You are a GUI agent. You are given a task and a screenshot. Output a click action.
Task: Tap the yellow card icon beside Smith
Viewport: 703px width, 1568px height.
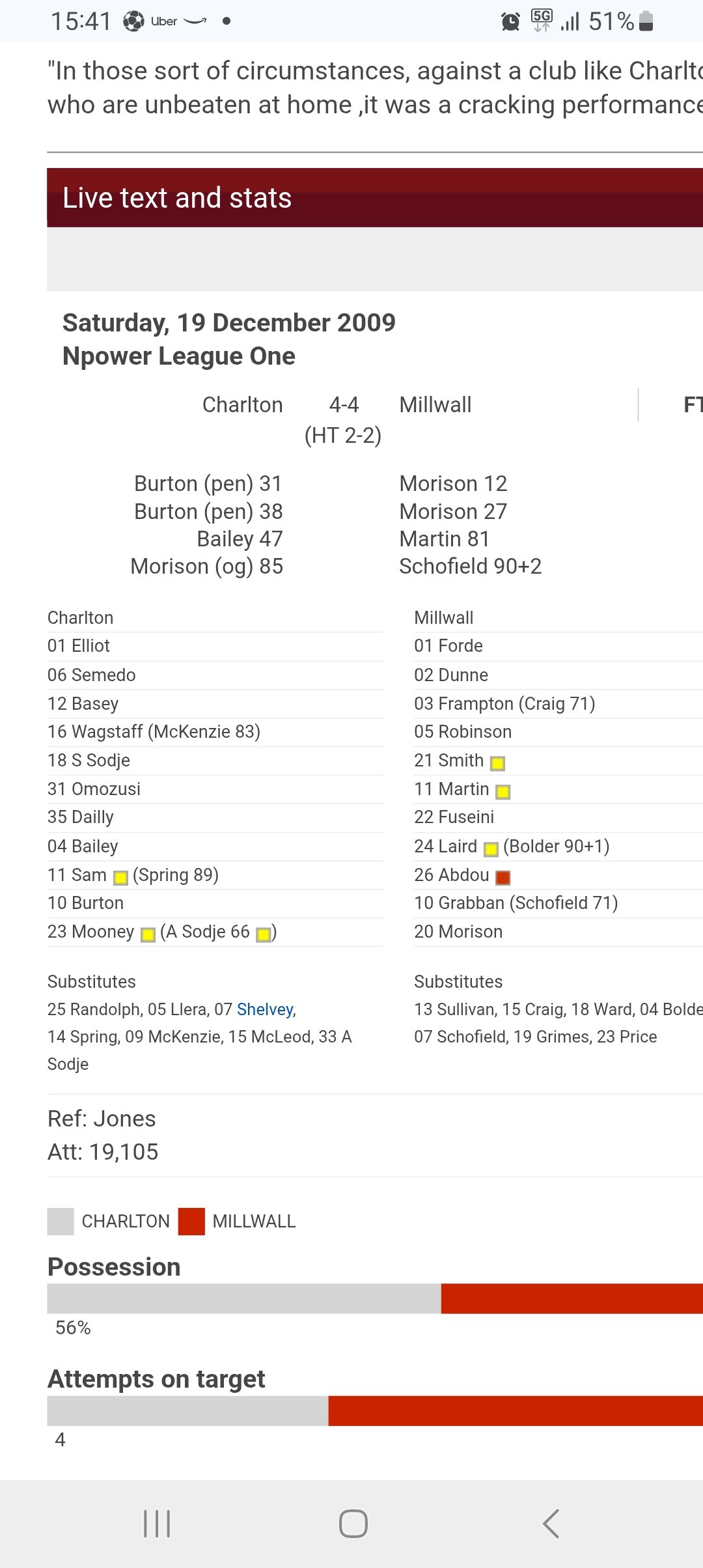(x=497, y=763)
